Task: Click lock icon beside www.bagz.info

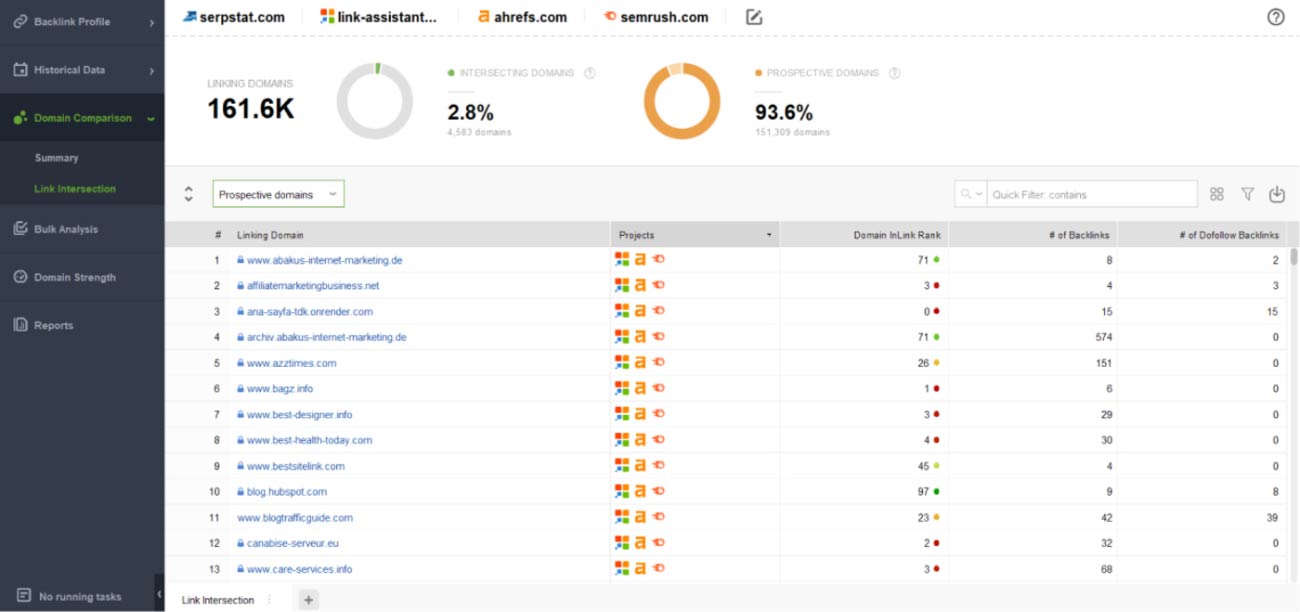Action: (241, 389)
